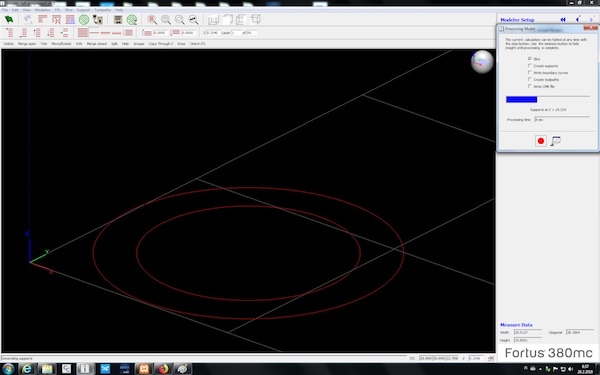Click the Move/Rotate command
600x375 pixels.
click(61, 44)
